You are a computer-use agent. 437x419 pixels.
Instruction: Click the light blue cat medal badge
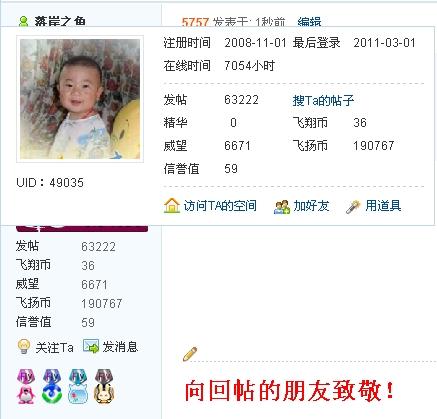[78, 386]
